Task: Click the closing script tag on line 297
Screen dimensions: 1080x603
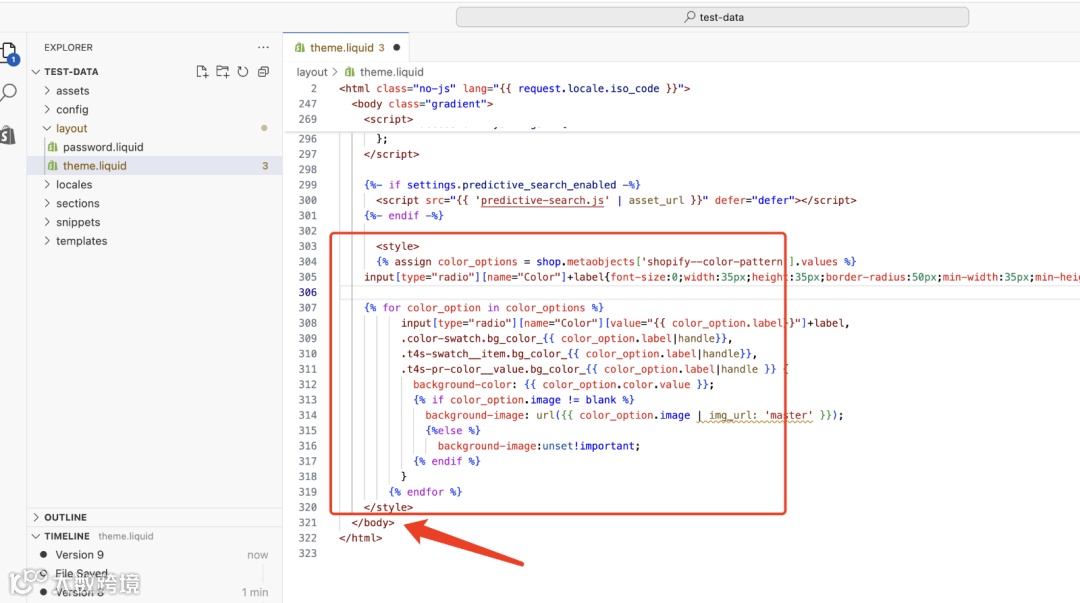Action: (x=391, y=154)
